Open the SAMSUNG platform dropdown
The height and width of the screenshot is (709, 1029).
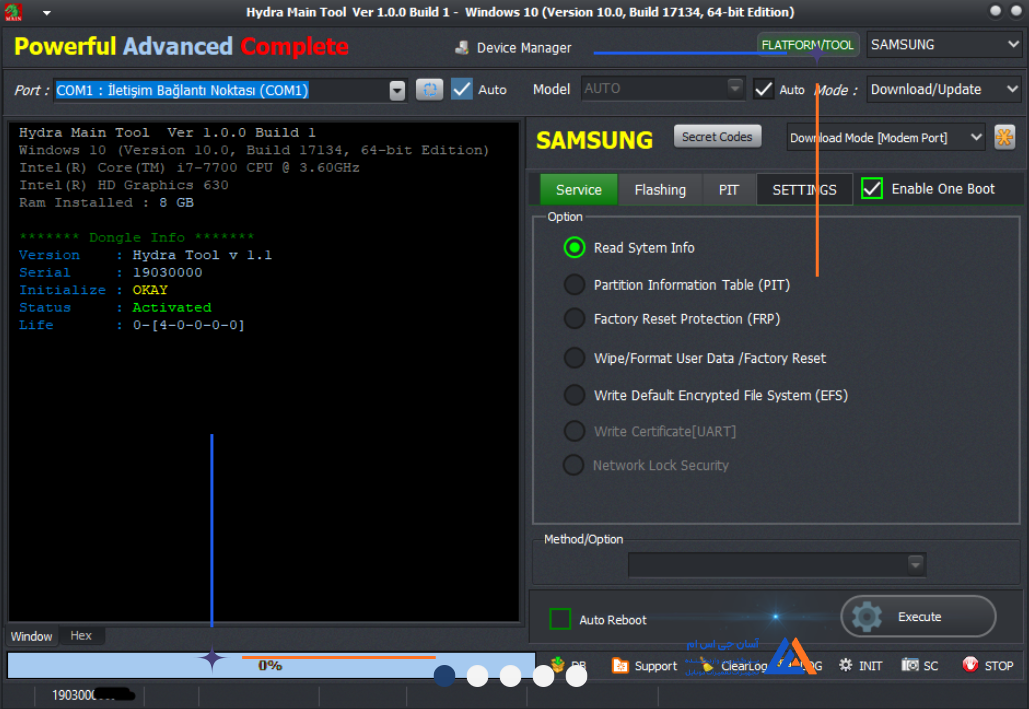pos(944,45)
